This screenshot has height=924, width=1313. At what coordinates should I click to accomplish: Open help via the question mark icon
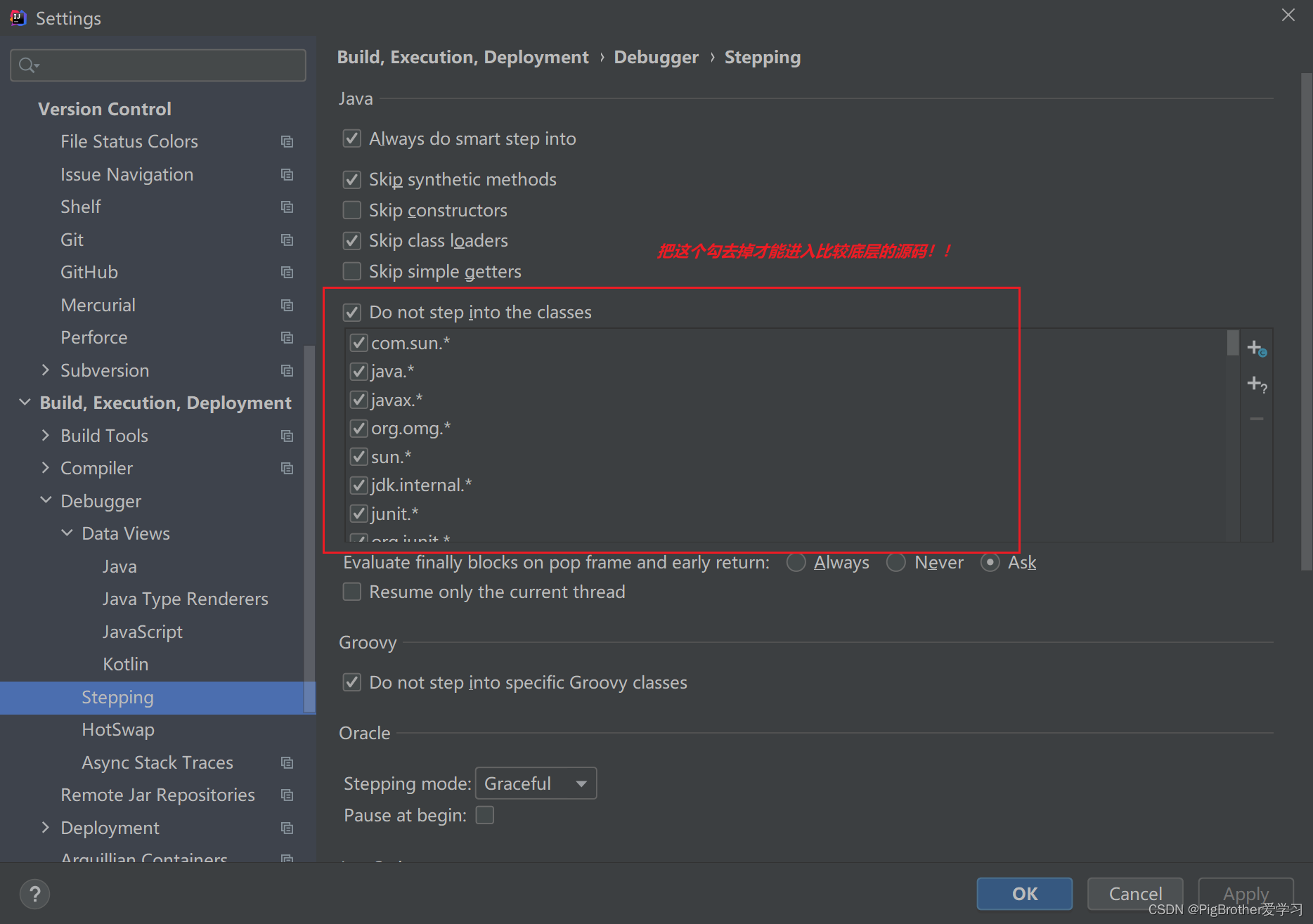34,894
